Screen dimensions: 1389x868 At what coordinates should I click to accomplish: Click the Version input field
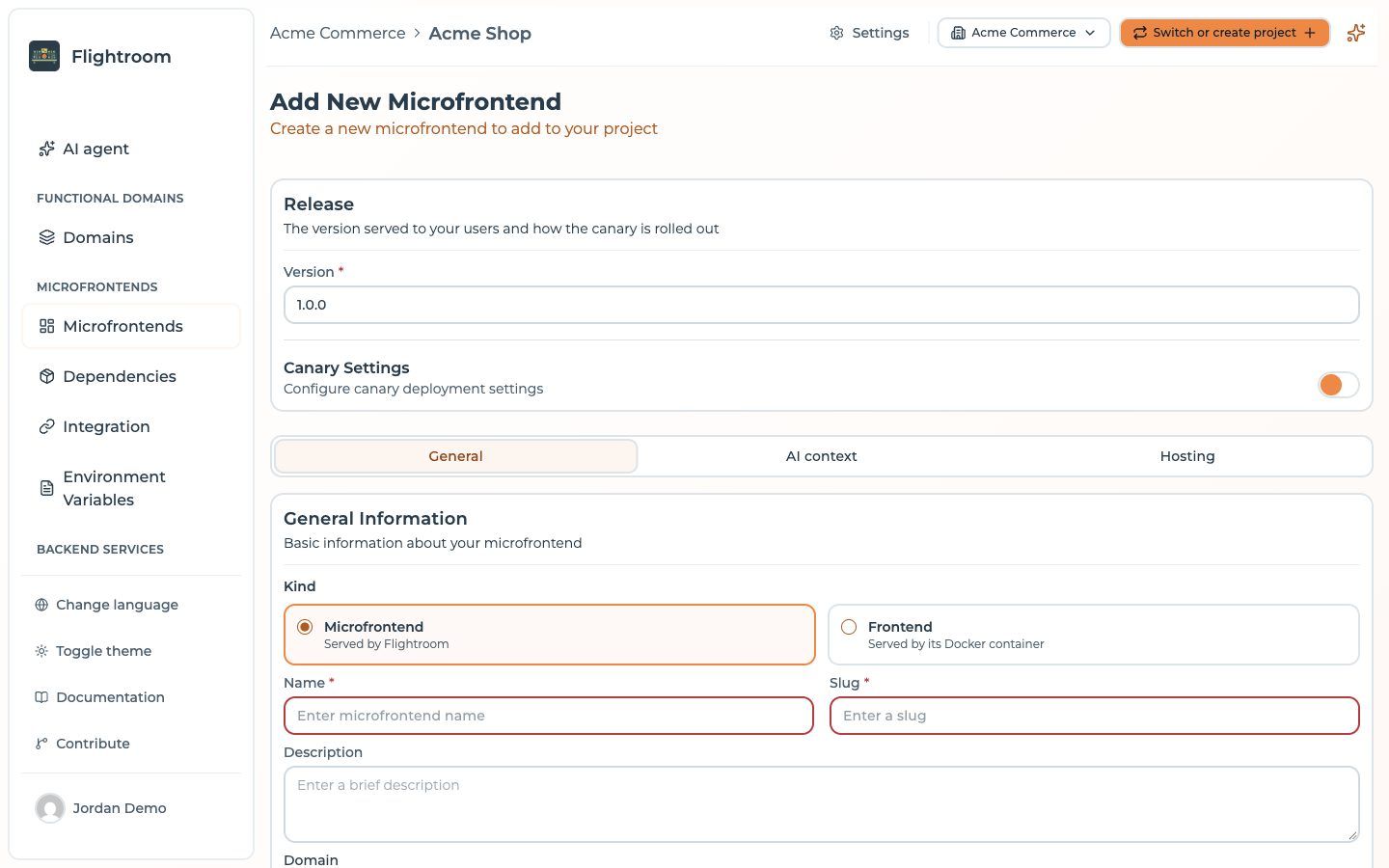(822, 305)
